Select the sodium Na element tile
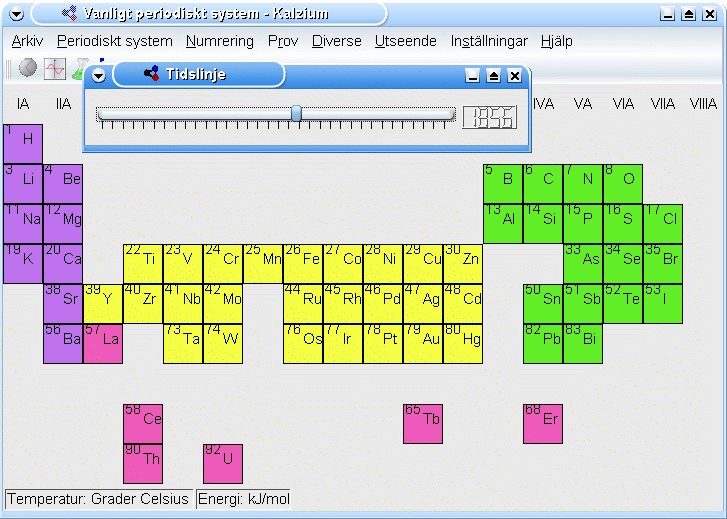This screenshot has height=519, width=727. tap(23, 224)
